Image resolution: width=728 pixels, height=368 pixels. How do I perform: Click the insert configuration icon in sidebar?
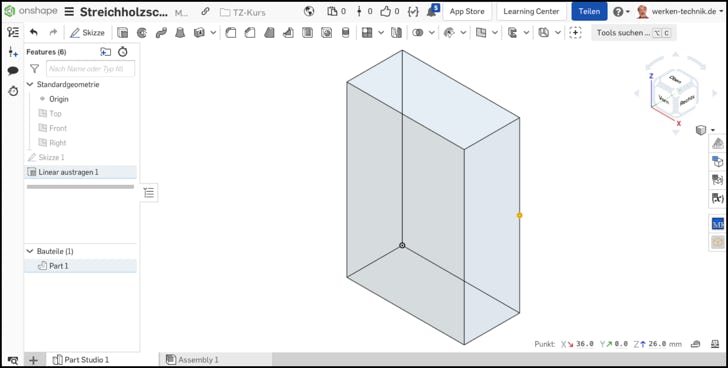click(13, 52)
